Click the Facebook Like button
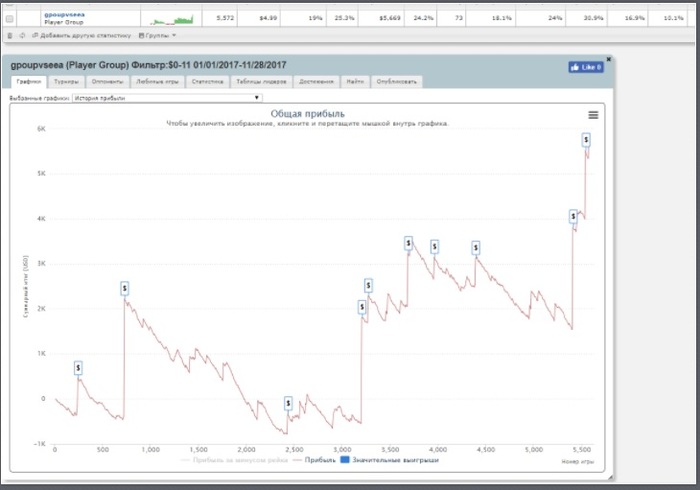The image size is (700, 490). [x=586, y=67]
